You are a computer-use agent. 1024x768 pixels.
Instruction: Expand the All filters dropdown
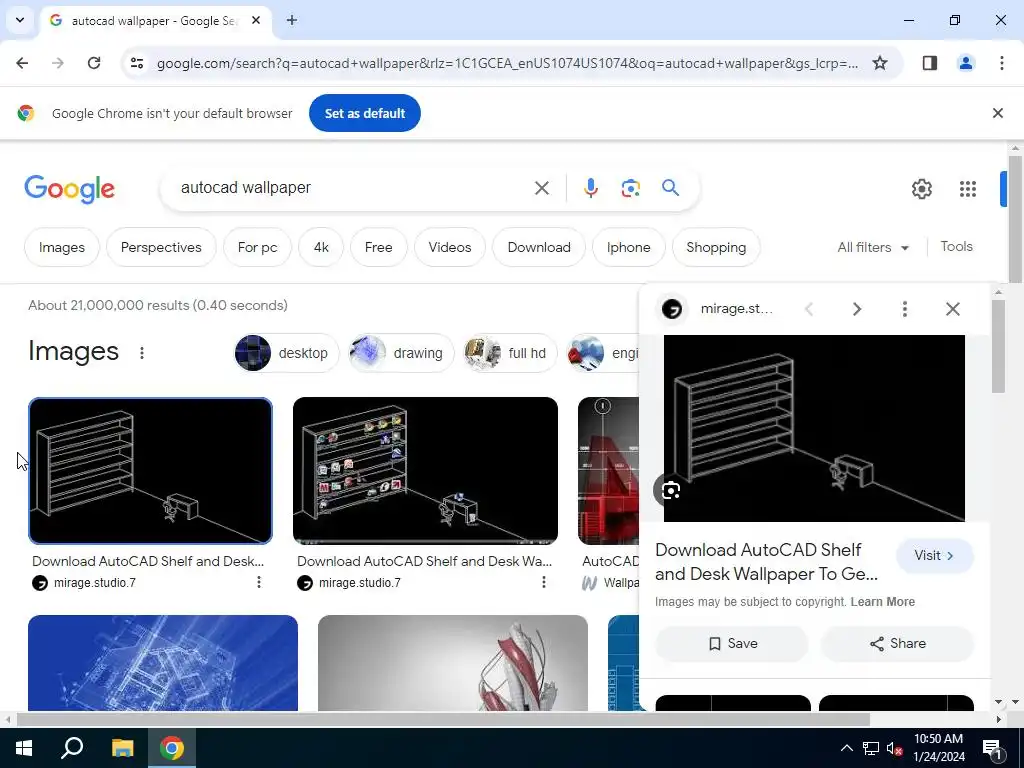(873, 248)
